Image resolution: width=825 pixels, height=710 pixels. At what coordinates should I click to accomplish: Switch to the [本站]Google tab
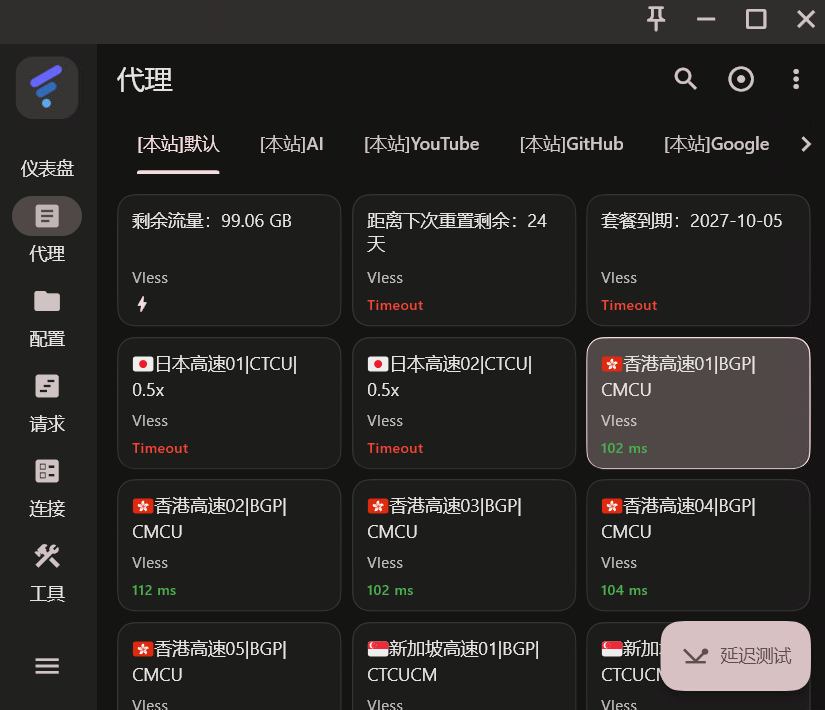point(716,144)
